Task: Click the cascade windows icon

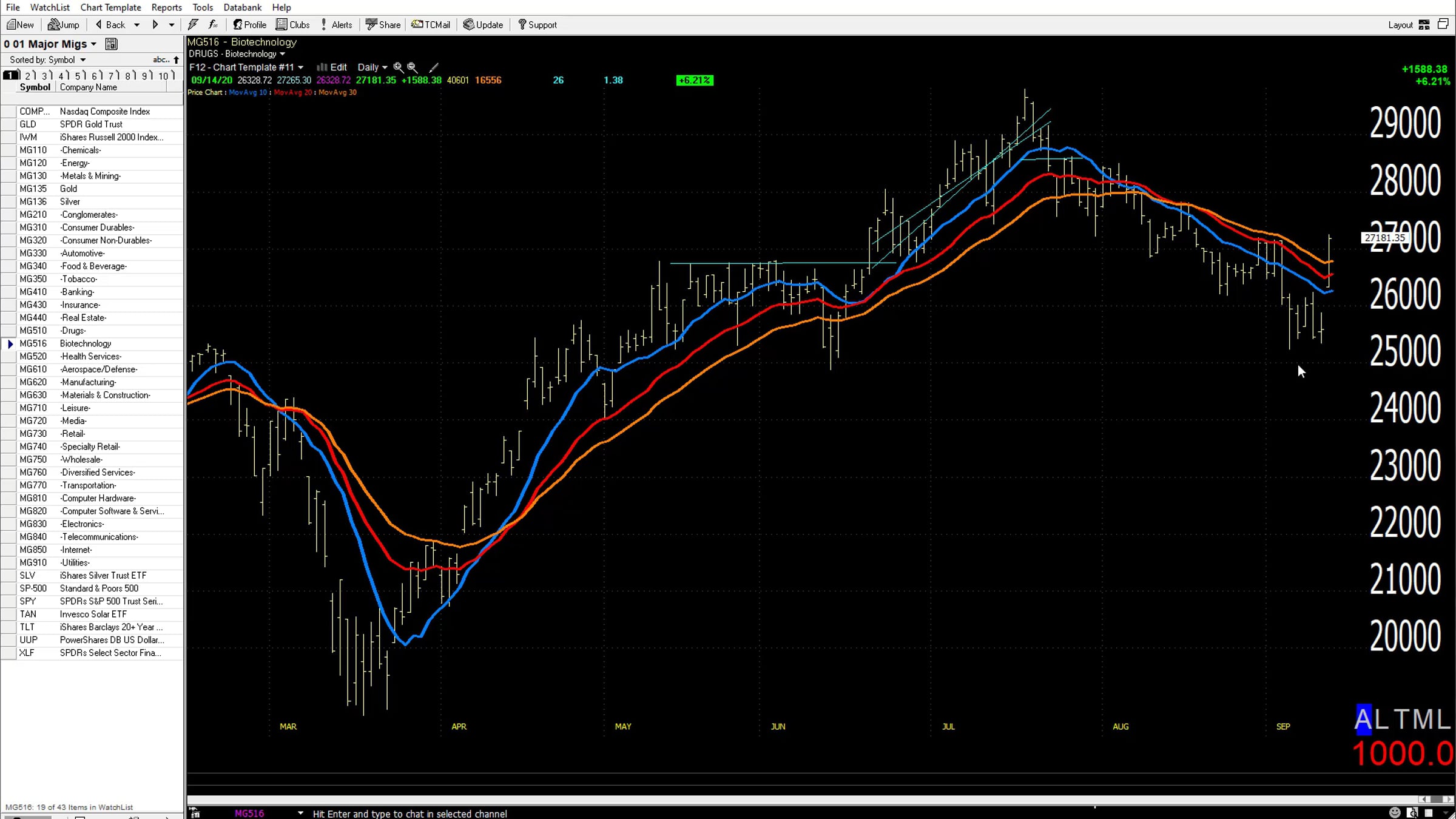Action: click(1443, 24)
